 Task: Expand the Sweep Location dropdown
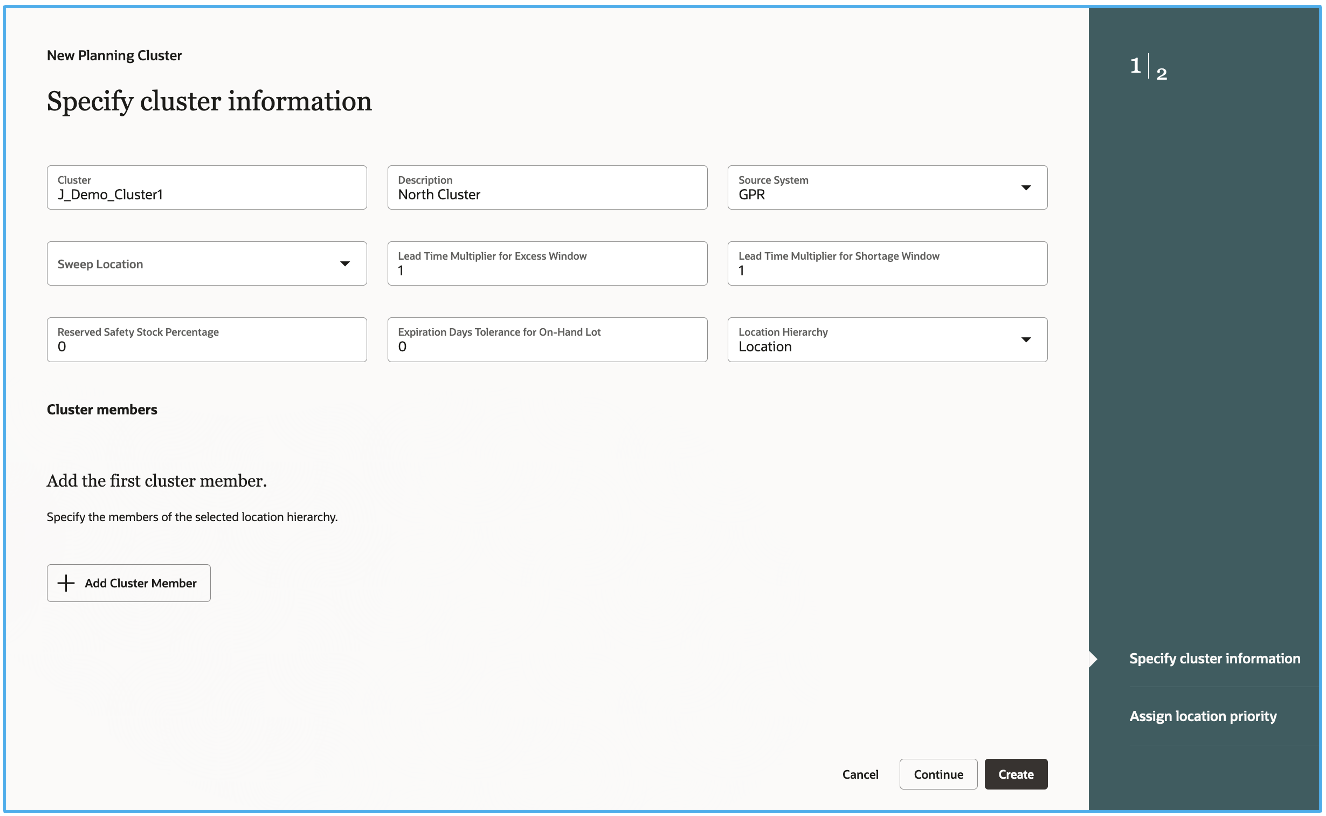(345, 263)
